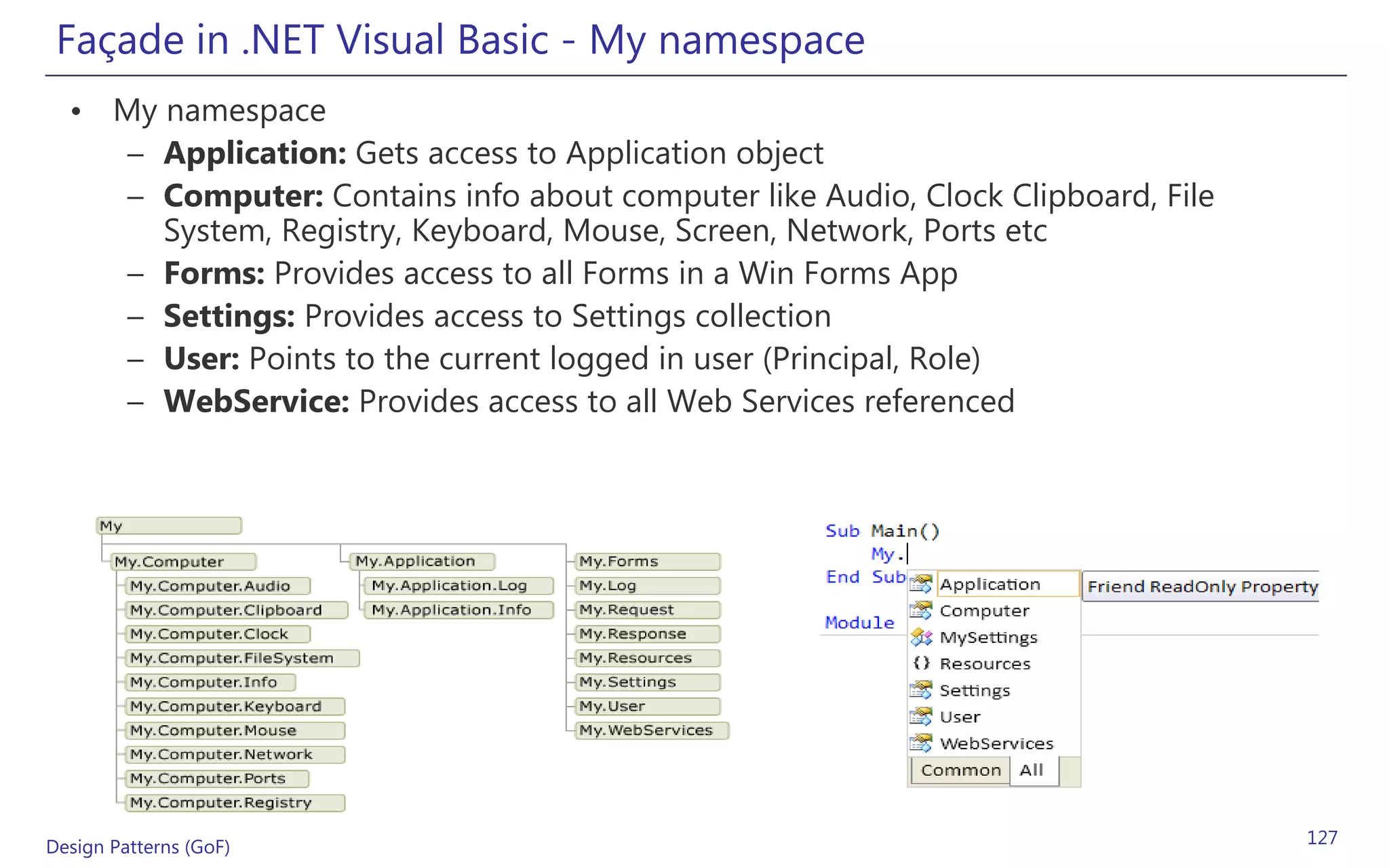
Task: Select WebServices in the completion list
Action: [x=996, y=743]
